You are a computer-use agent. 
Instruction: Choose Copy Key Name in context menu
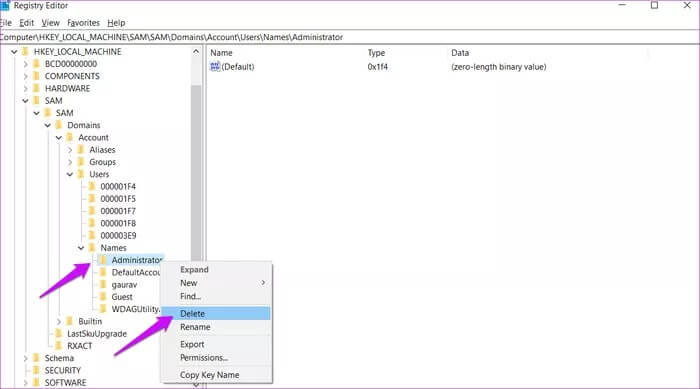(216, 375)
